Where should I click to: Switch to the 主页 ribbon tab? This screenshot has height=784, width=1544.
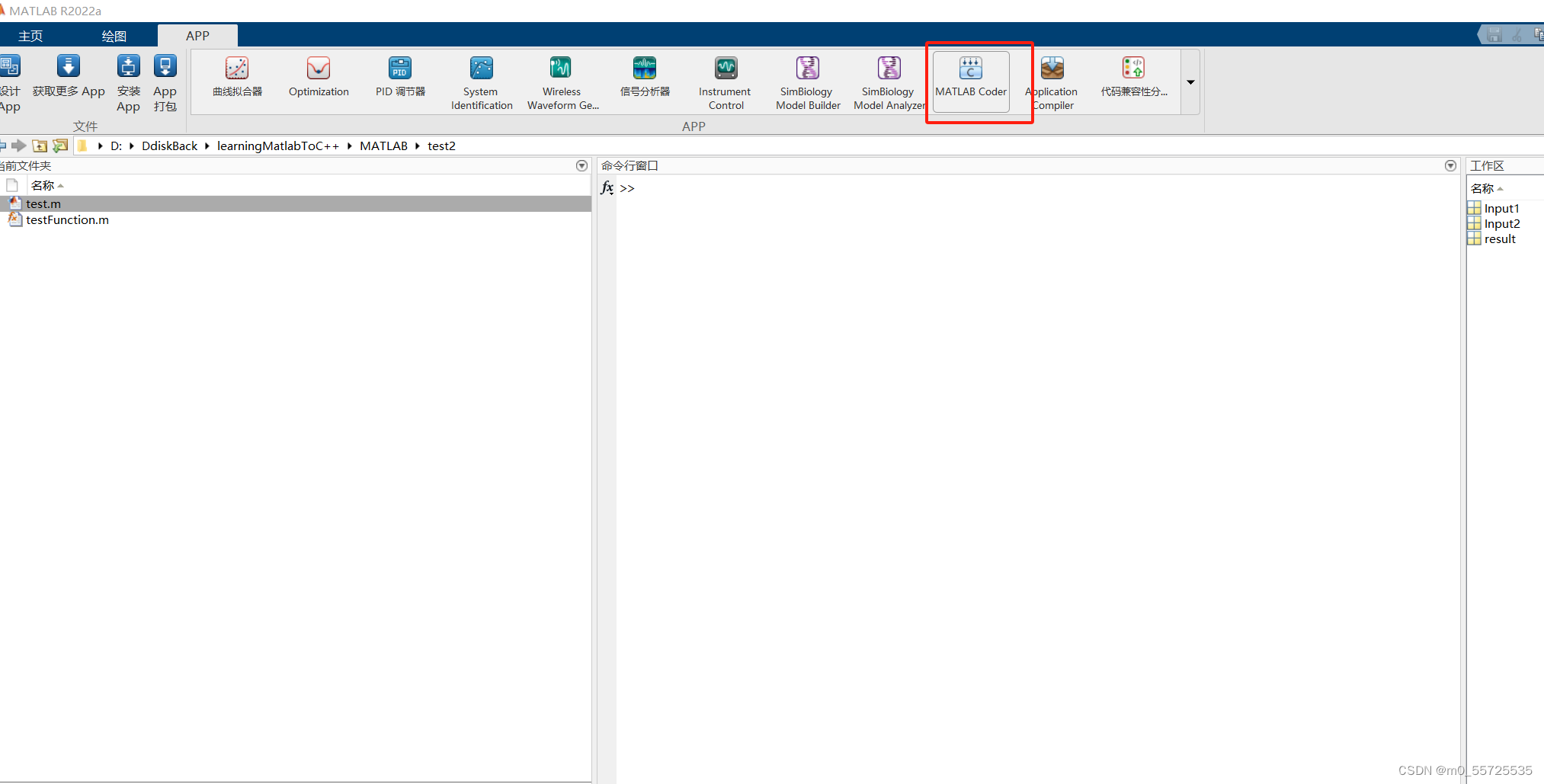point(30,35)
